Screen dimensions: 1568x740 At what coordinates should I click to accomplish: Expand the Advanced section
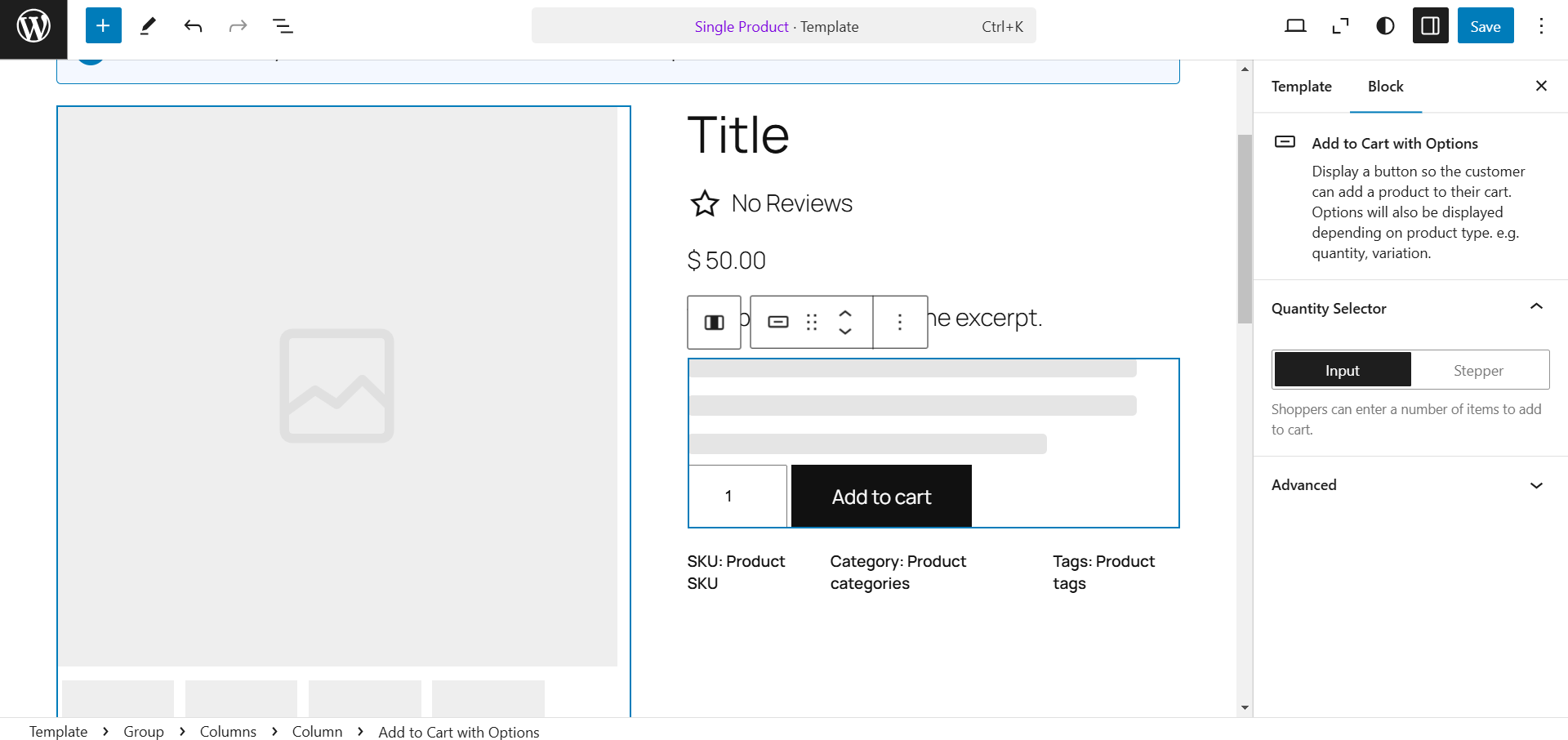(x=1537, y=484)
